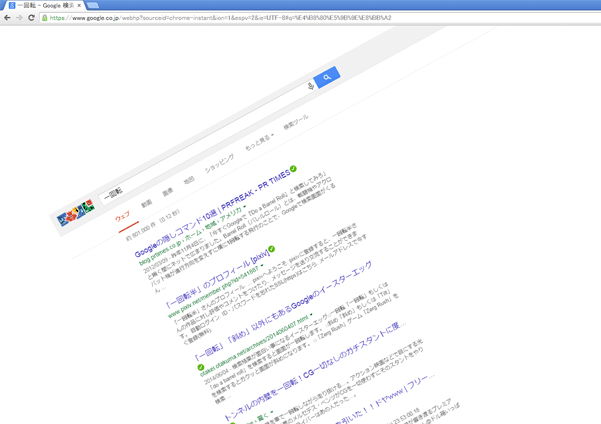Open 「一回転」「斜め」以外にもある Google result
601x424 pixels.
point(283,311)
